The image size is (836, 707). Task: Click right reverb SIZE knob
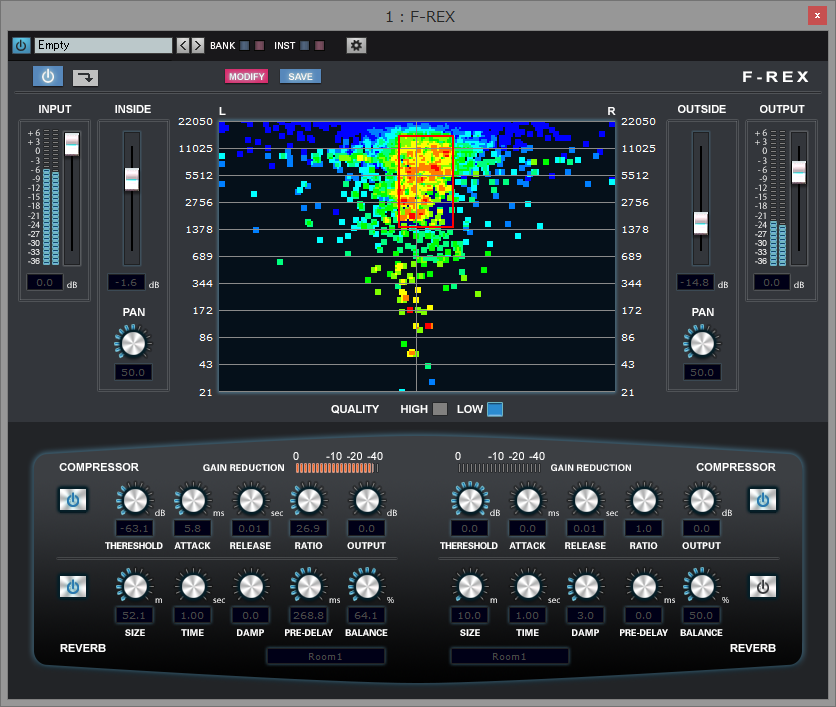coord(470,587)
